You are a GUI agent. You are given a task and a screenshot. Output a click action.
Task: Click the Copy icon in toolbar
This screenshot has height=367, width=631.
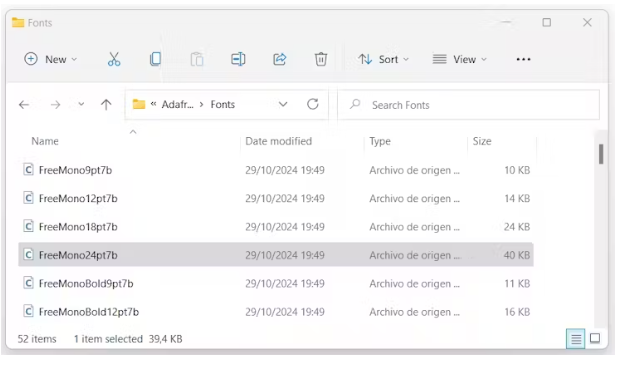(155, 59)
